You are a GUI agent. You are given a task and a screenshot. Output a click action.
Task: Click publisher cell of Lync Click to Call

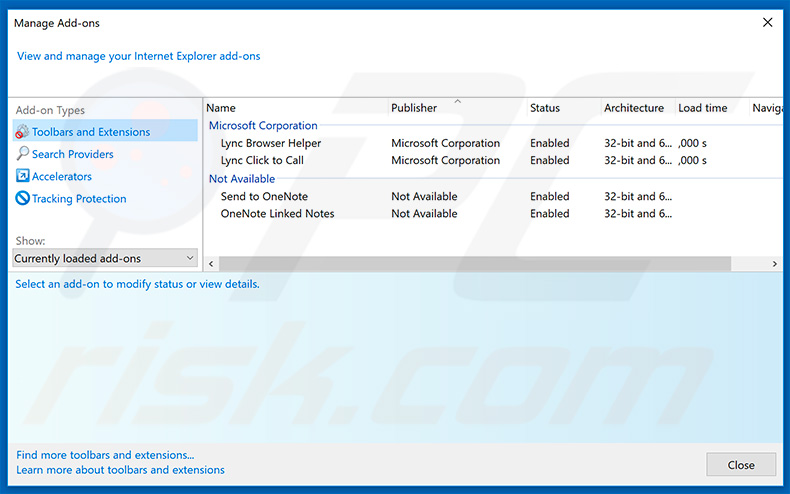[x=445, y=160]
